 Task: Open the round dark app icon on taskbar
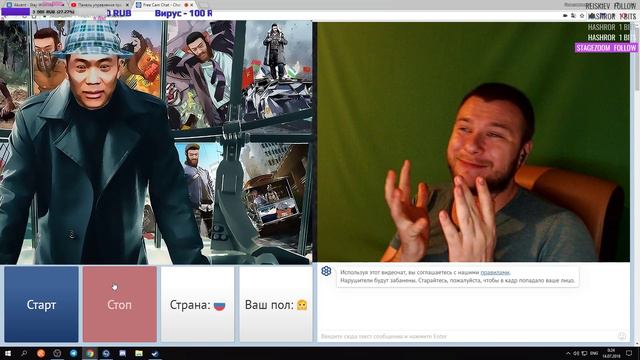[x=57, y=353]
